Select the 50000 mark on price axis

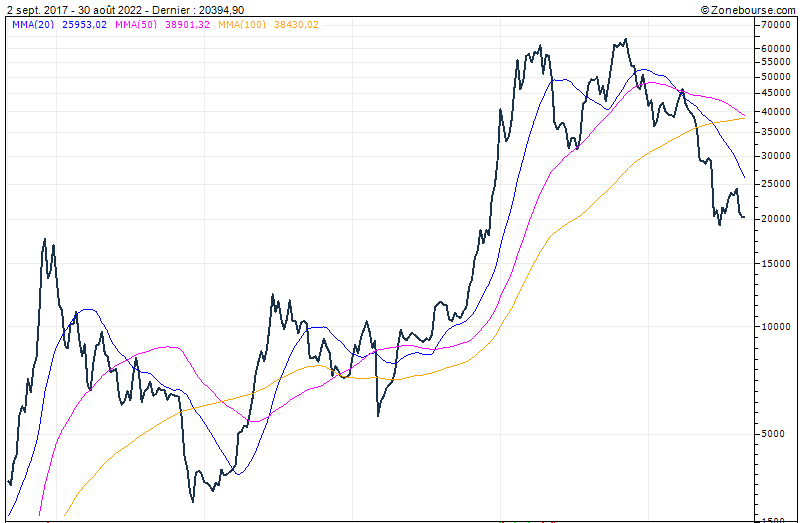click(x=776, y=77)
